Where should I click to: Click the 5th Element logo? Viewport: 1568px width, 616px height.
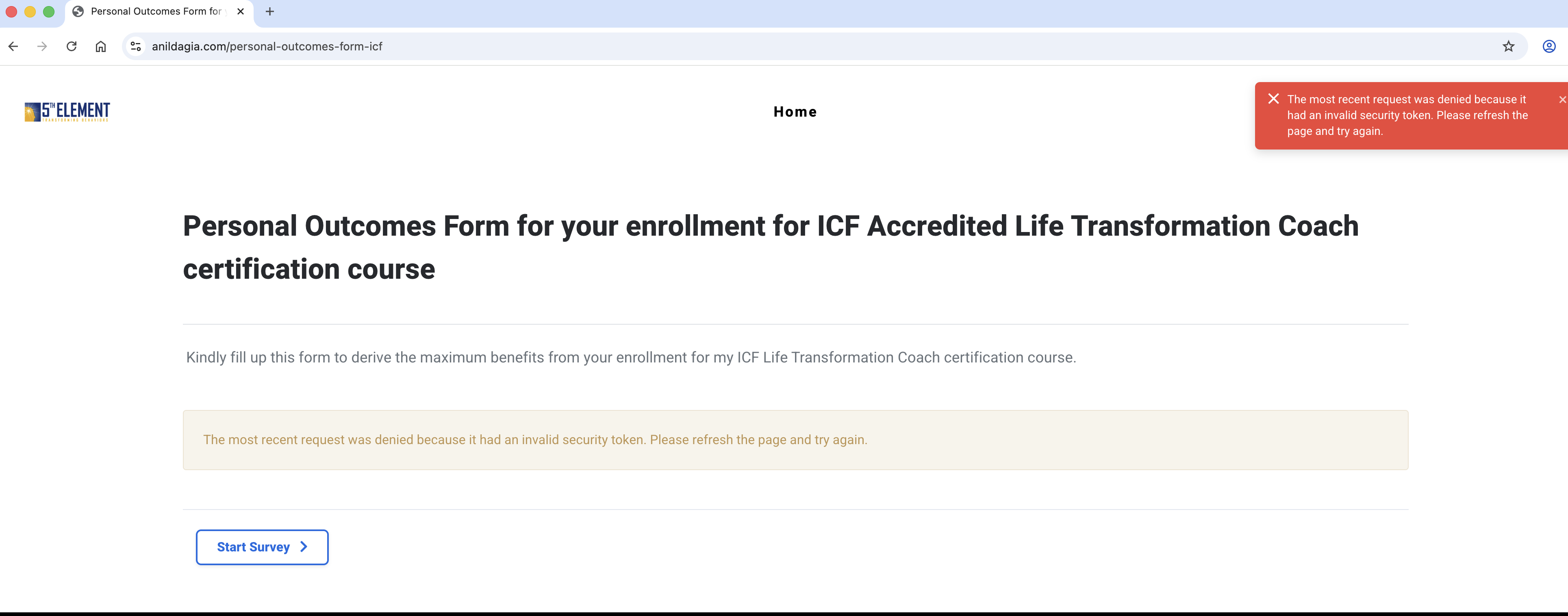coord(67,112)
